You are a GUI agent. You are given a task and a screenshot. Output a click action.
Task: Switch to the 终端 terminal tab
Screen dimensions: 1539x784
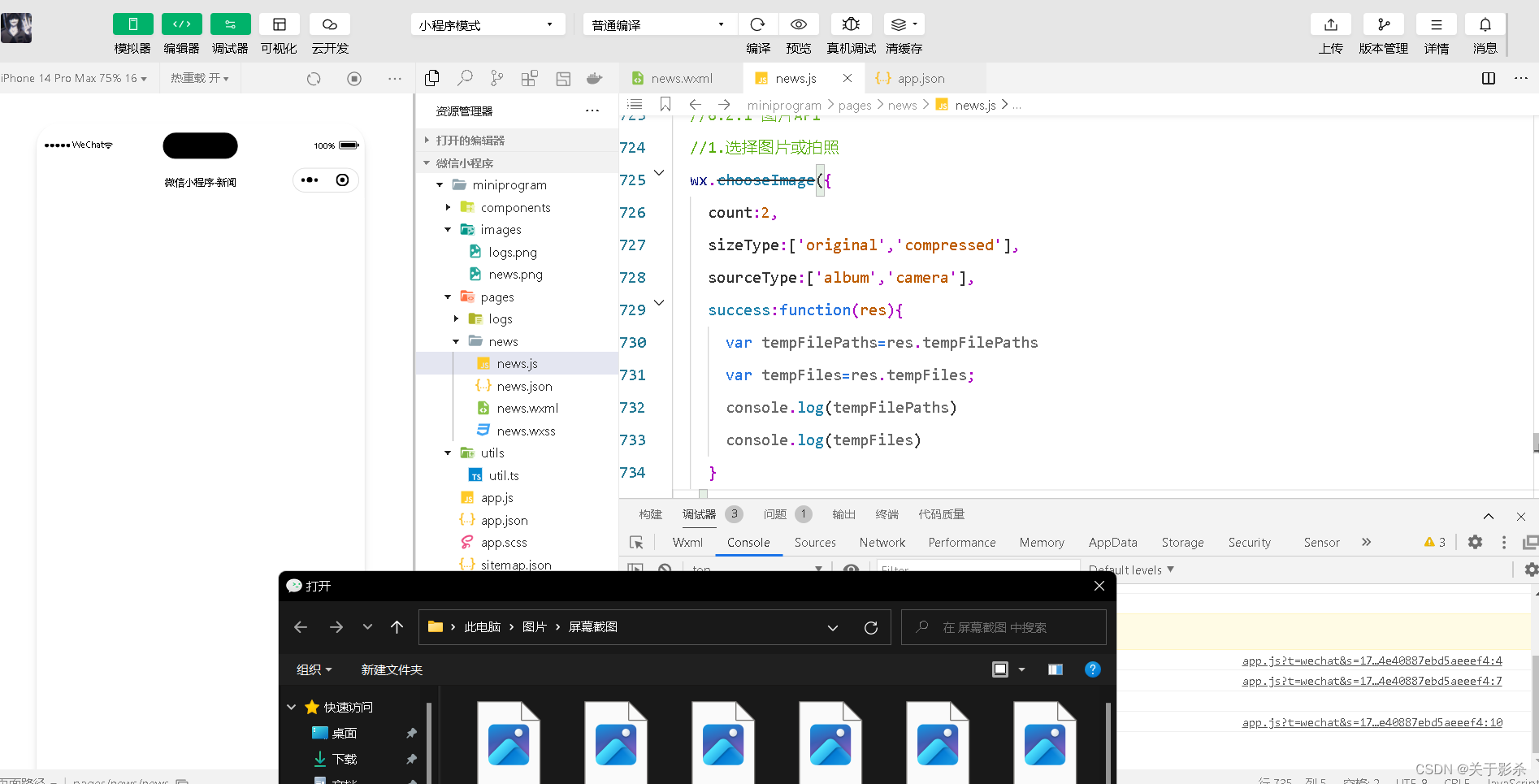coord(887,514)
